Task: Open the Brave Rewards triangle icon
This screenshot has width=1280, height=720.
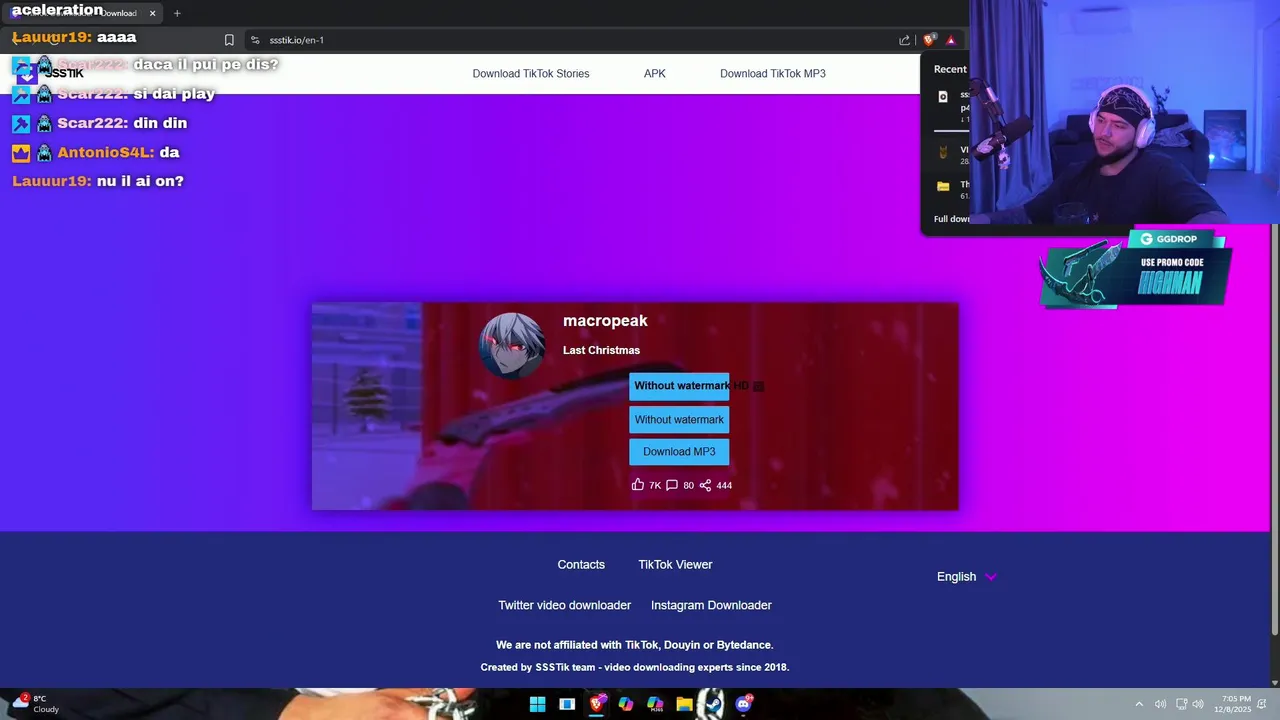Action: pyautogui.click(x=951, y=40)
